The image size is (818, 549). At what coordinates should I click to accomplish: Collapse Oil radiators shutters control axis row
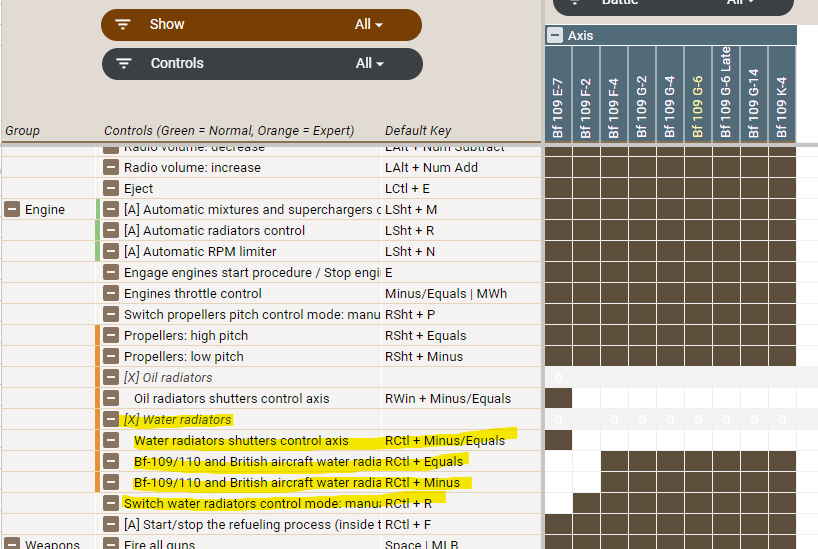click(111, 398)
